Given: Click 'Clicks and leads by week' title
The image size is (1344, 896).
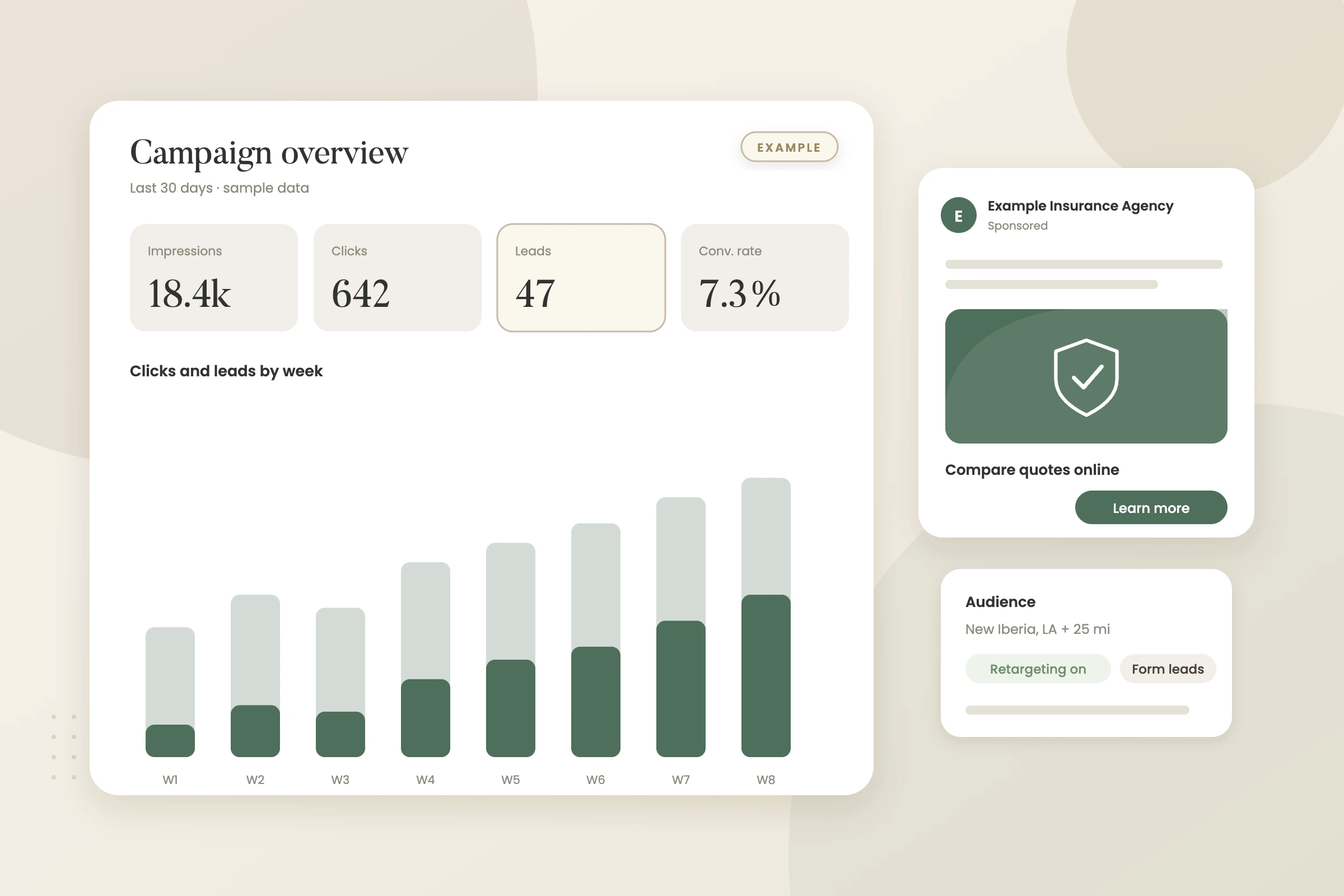Looking at the screenshot, I should tap(226, 371).
